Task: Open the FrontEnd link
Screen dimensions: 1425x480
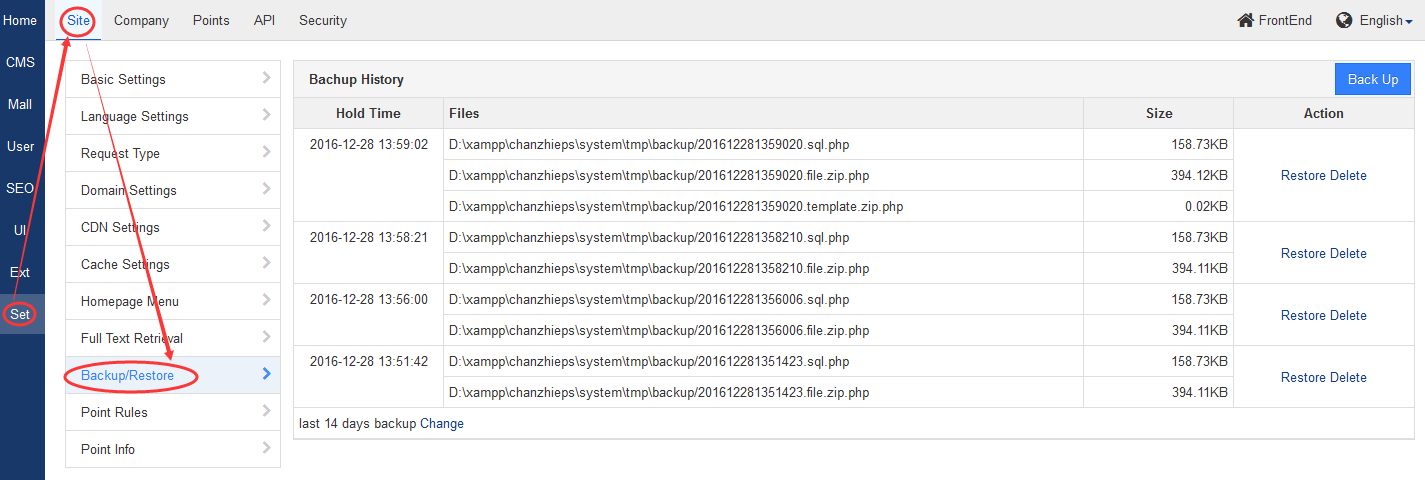Action: pos(1275,20)
